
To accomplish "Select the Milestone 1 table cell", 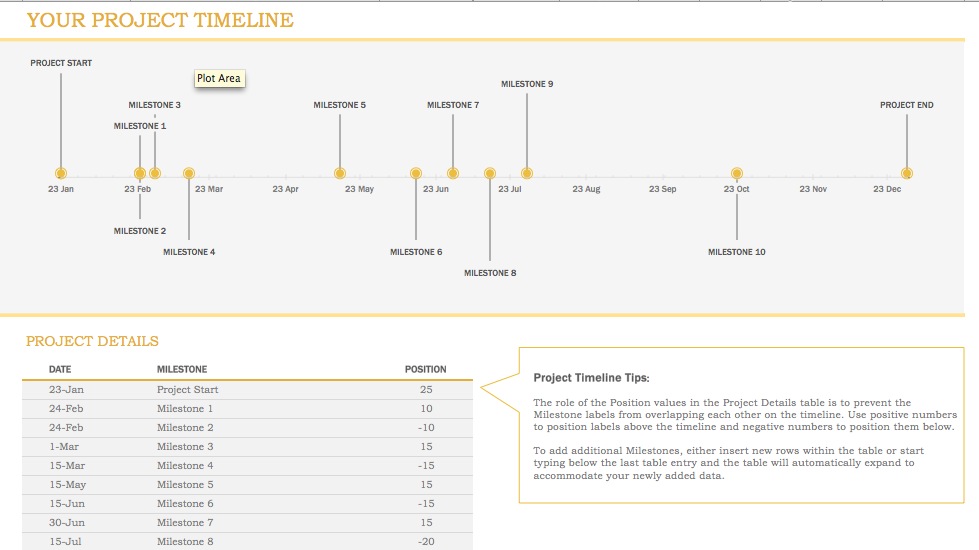I will coord(185,409).
